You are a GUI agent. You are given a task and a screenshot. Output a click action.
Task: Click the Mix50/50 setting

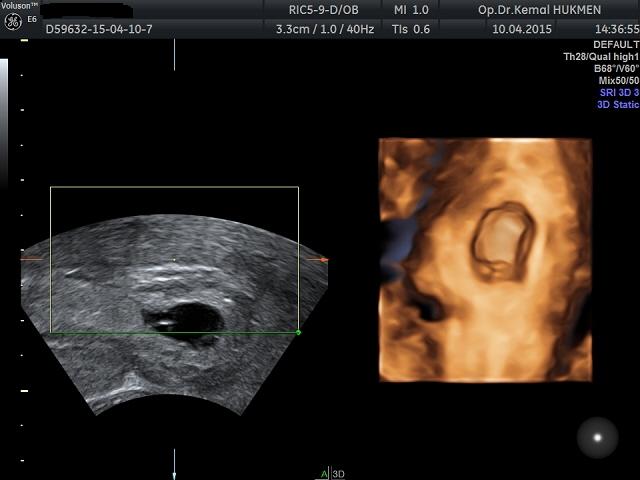click(x=619, y=80)
